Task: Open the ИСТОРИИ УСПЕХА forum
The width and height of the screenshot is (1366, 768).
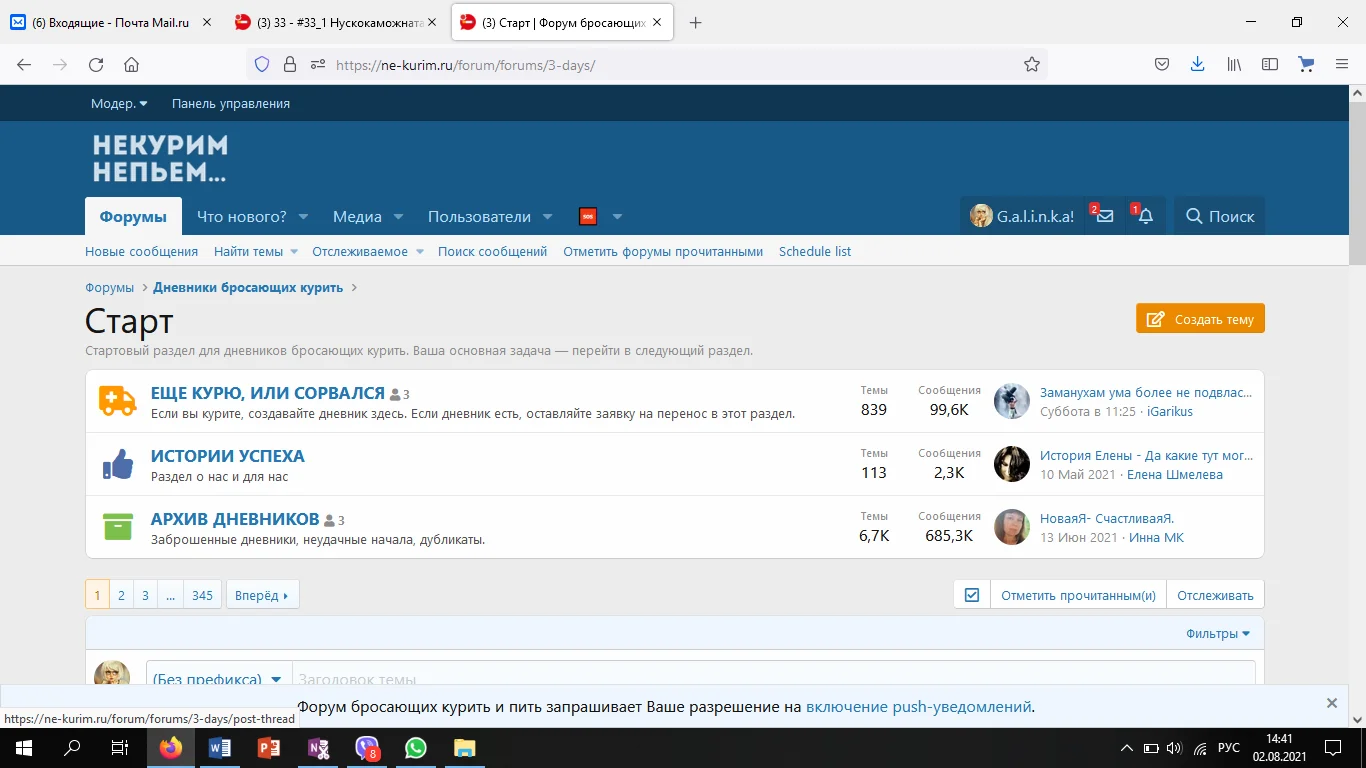Action: pos(227,456)
